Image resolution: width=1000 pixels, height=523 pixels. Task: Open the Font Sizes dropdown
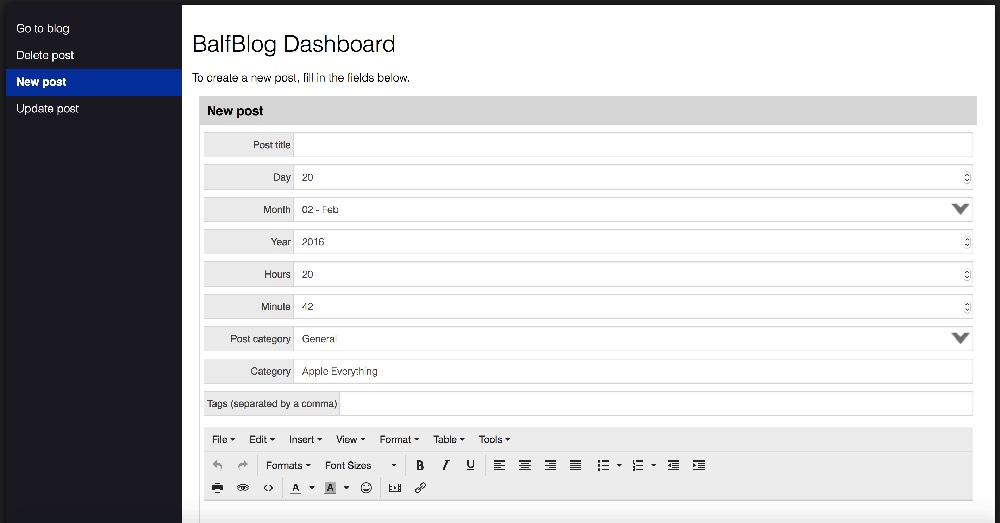coord(360,465)
